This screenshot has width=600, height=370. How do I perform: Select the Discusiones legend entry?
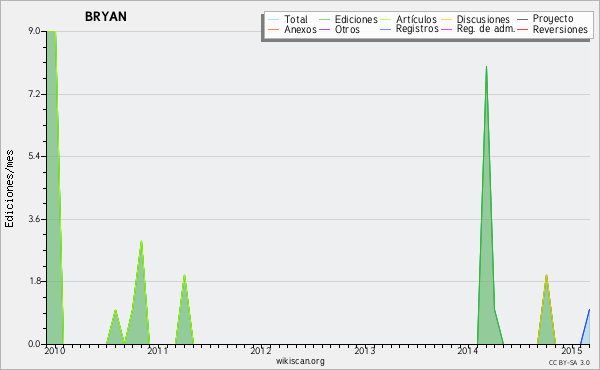(475, 19)
